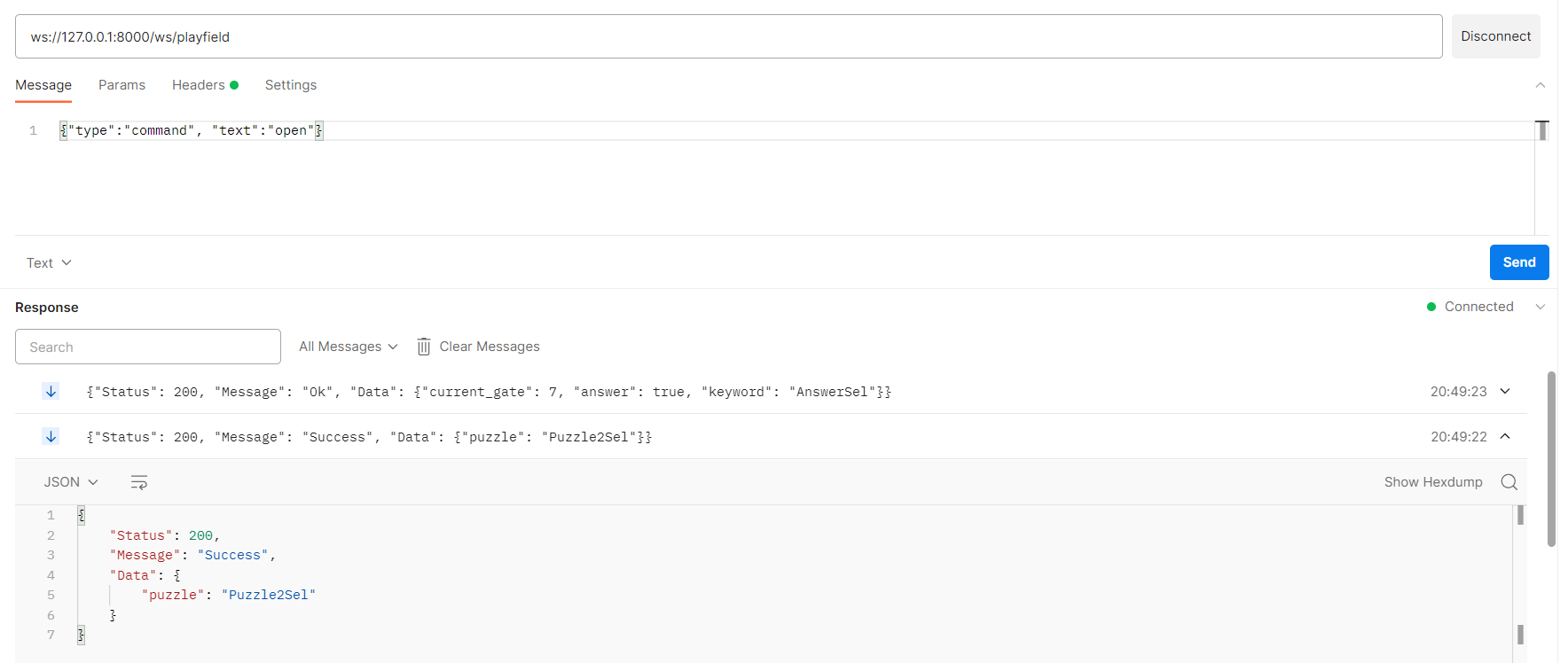The height and width of the screenshot is (663, 1568).
Task: Expand the chevron next to Connected
Action: point(1540,307)
